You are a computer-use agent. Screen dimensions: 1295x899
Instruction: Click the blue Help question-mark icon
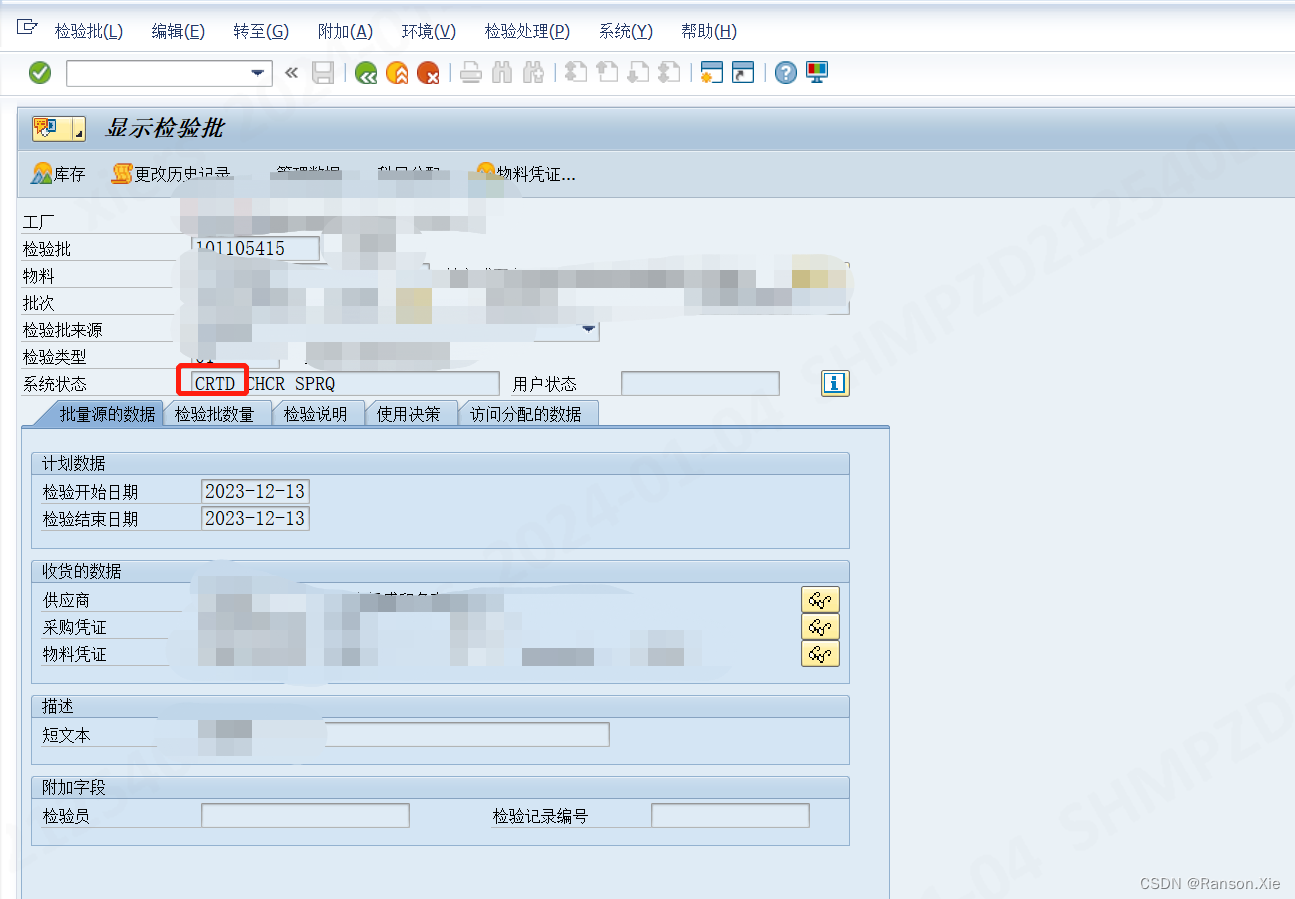(786, 73)
